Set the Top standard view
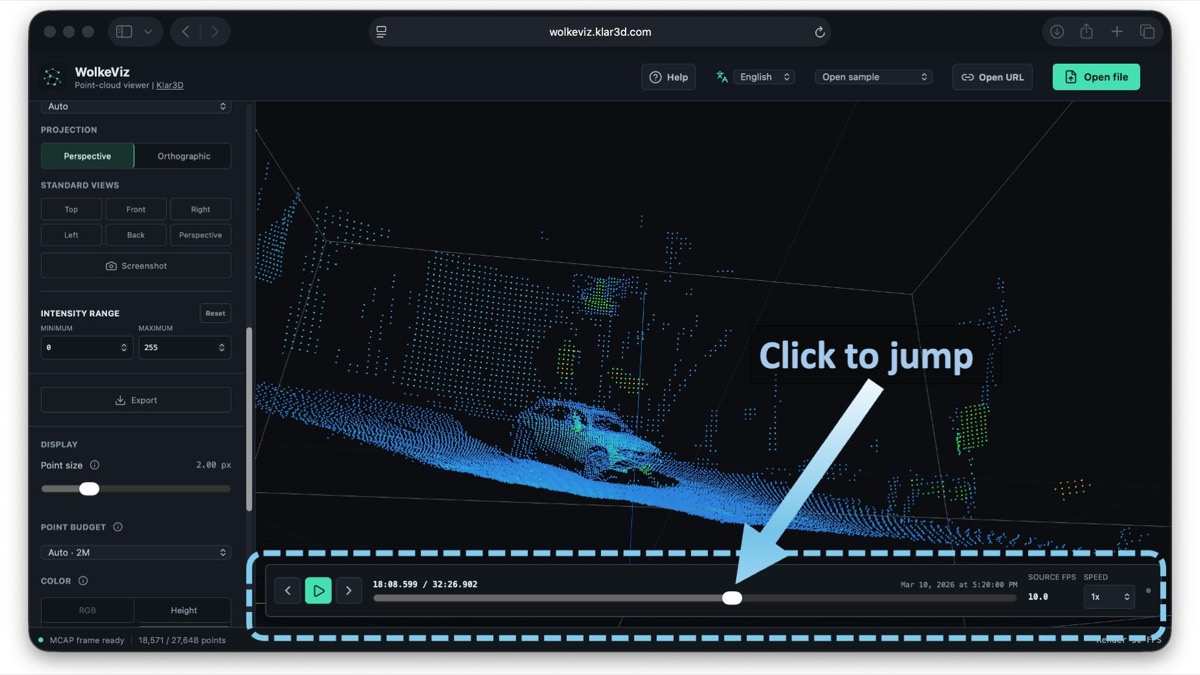The width and height of the screenshot is (1200, 675). coord(71,209)
